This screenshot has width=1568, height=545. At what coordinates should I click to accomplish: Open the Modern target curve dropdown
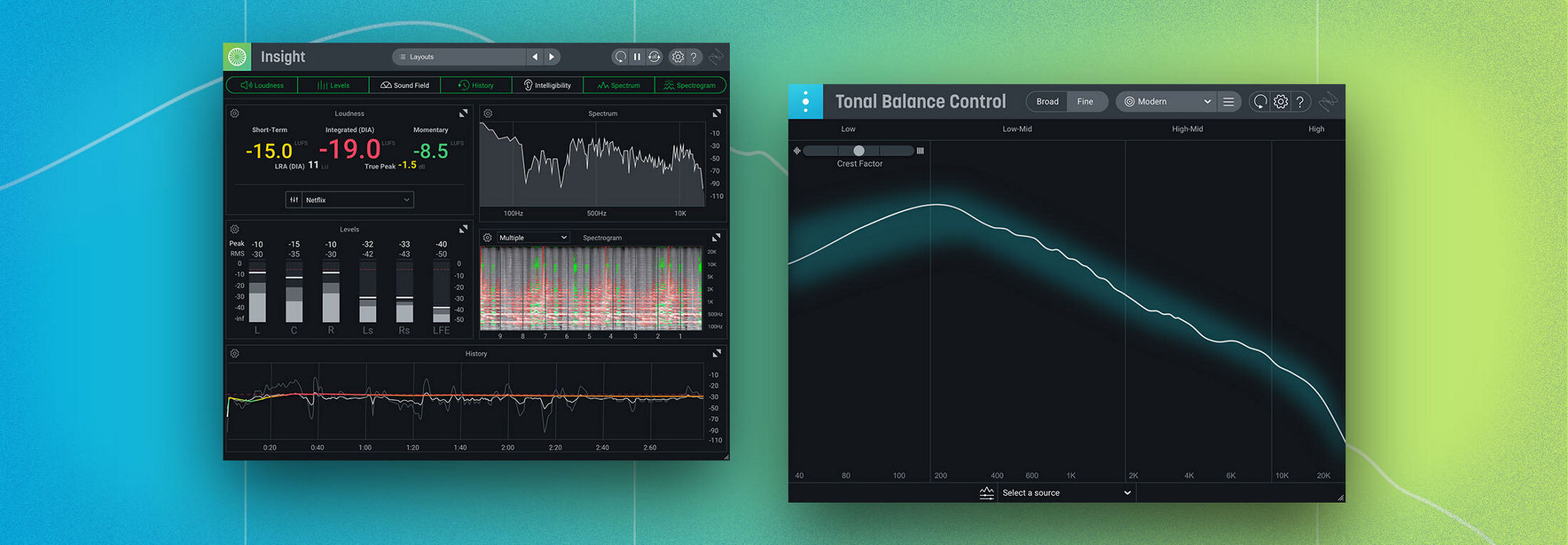point(1167,102)
